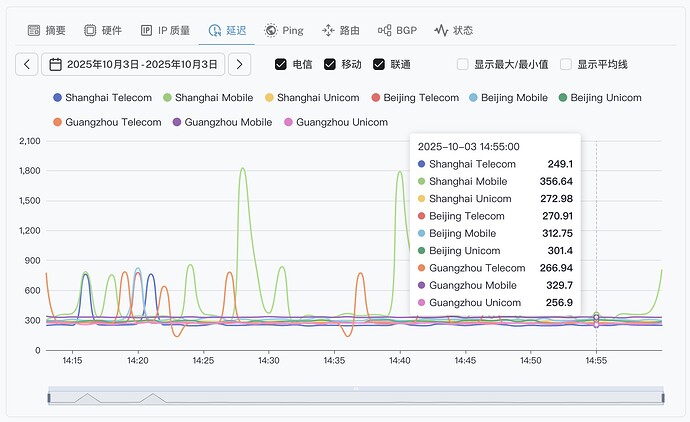This screenshot has height=422, width=690.
Task: Toggle Beijing Telecom legend series
Action: tap(415, 98)
